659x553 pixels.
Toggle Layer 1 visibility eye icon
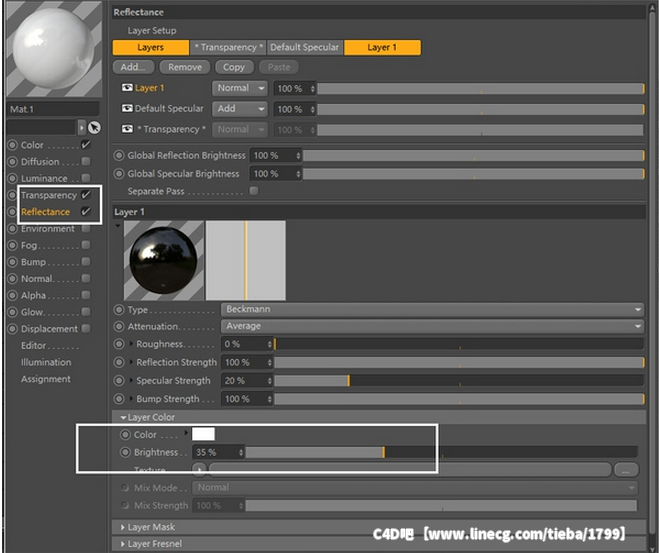coord(127,87)
